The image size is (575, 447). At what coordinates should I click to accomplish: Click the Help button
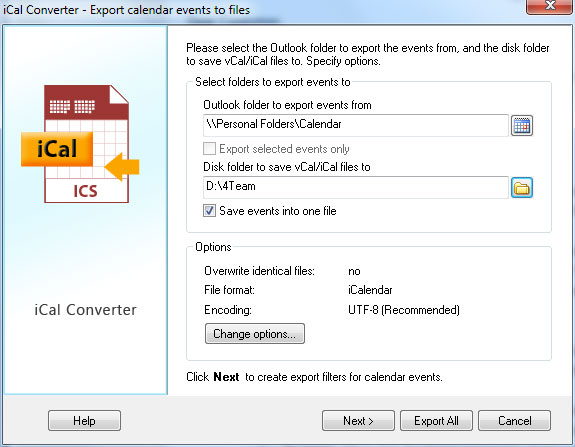84,421
